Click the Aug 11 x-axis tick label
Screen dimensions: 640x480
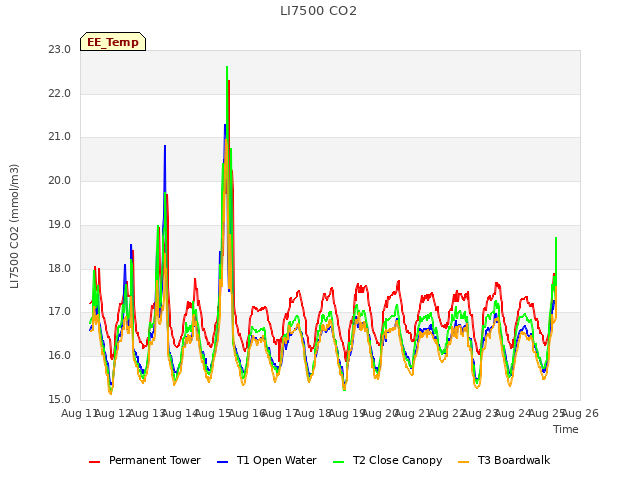(80, 413)
